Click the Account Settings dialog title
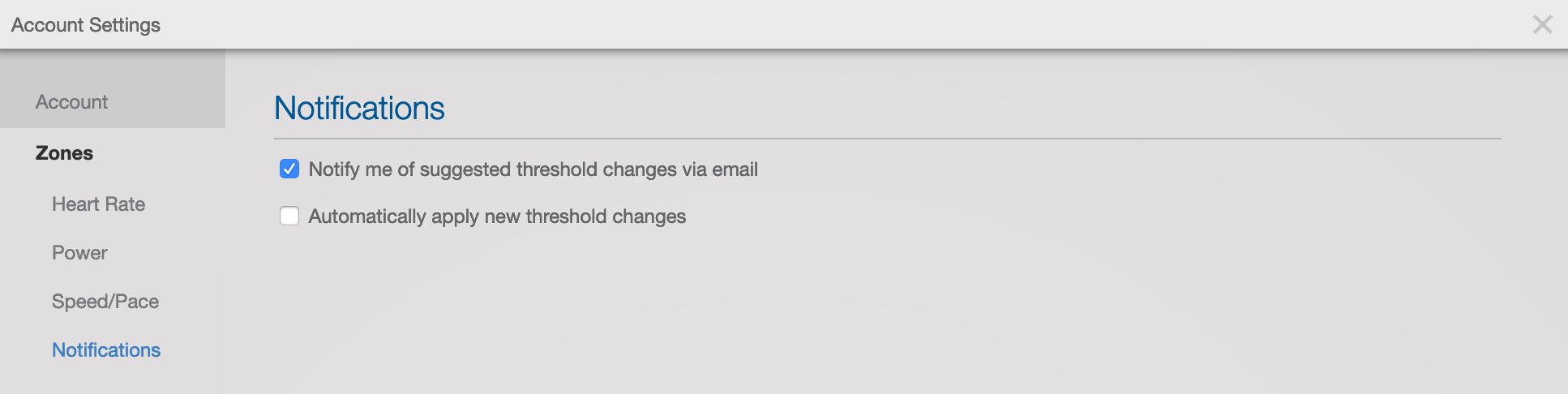This screenshot has height=394, width=1568. 86,25
